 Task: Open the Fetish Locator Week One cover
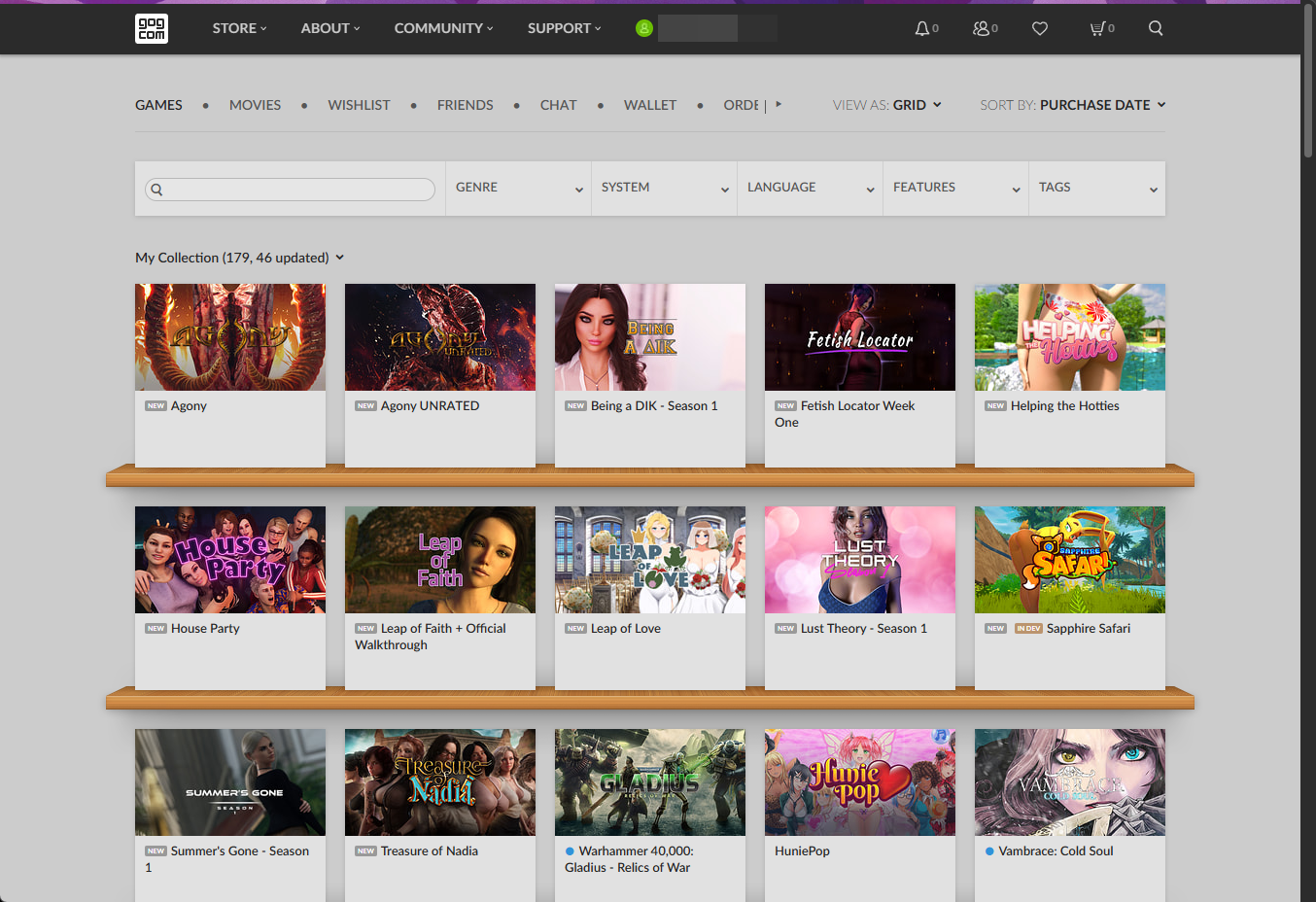(x=860, y=337)
